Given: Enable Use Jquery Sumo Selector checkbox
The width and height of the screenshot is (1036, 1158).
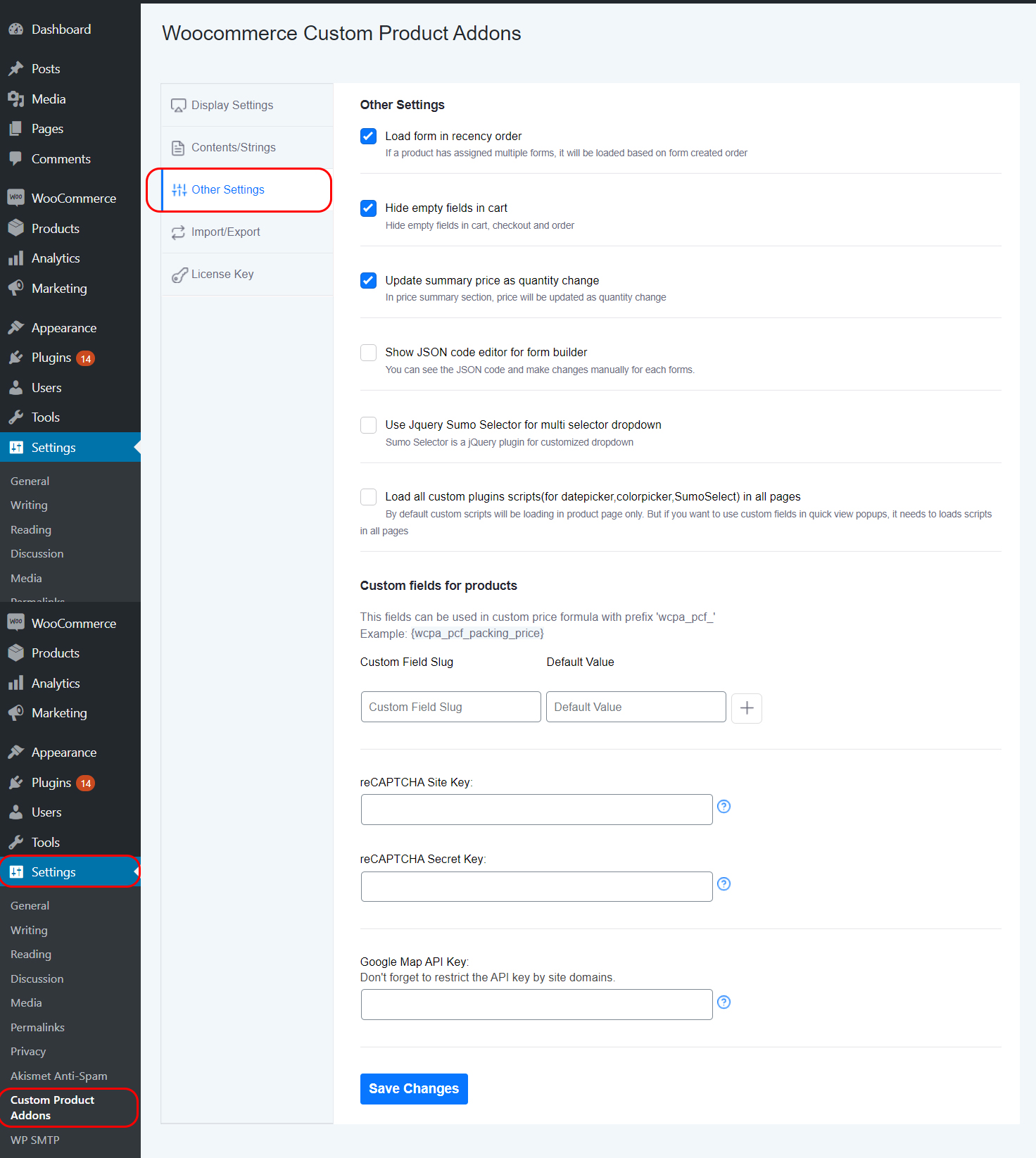Looking at the screenshot, I should pyautogui.click(x=368, y=425).
